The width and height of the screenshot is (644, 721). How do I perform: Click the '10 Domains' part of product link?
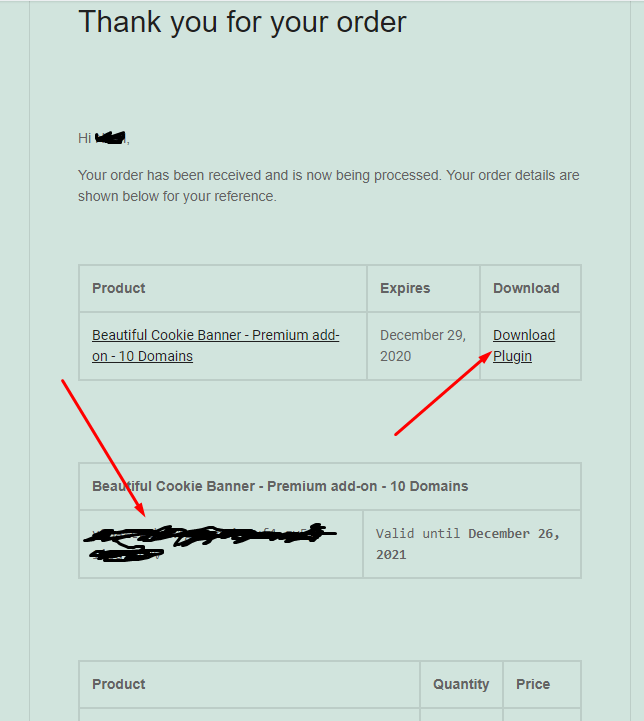[x=155, y=356]
